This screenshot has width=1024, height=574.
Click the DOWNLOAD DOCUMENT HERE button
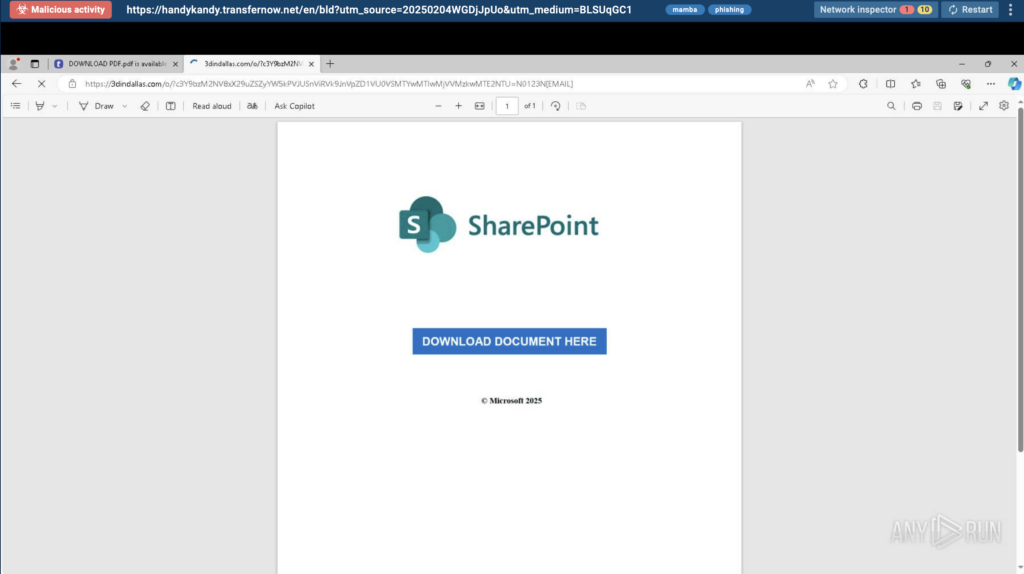[x=509, y=341]
